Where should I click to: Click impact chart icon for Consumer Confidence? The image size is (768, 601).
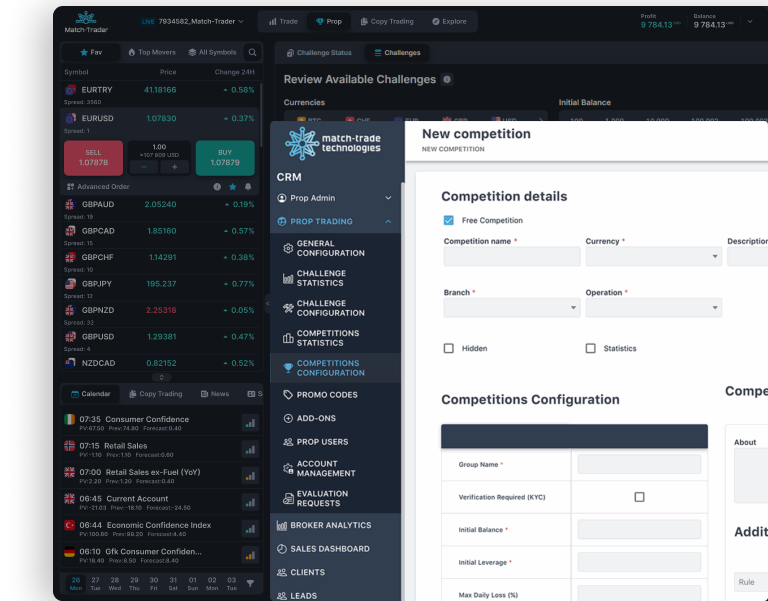[x=250, y=423]
